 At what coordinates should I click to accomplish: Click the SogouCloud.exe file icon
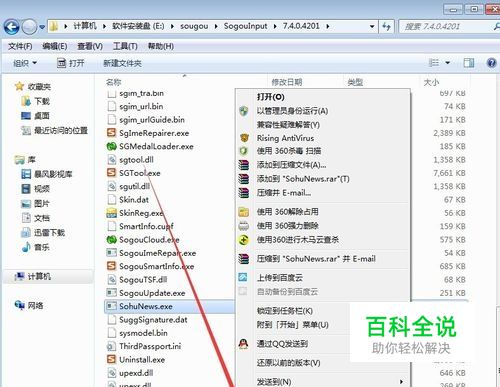[x=111, y=239]
